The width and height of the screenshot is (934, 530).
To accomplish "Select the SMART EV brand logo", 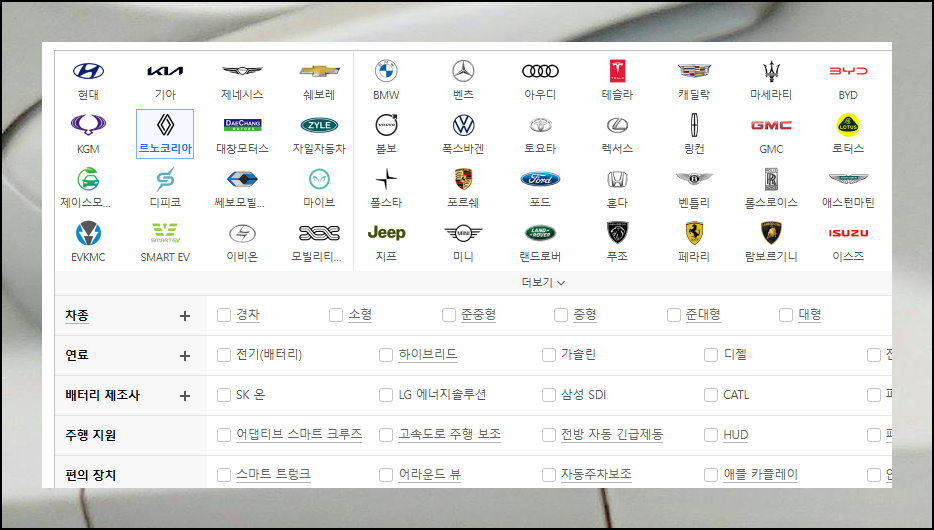I will pos(165,233).
